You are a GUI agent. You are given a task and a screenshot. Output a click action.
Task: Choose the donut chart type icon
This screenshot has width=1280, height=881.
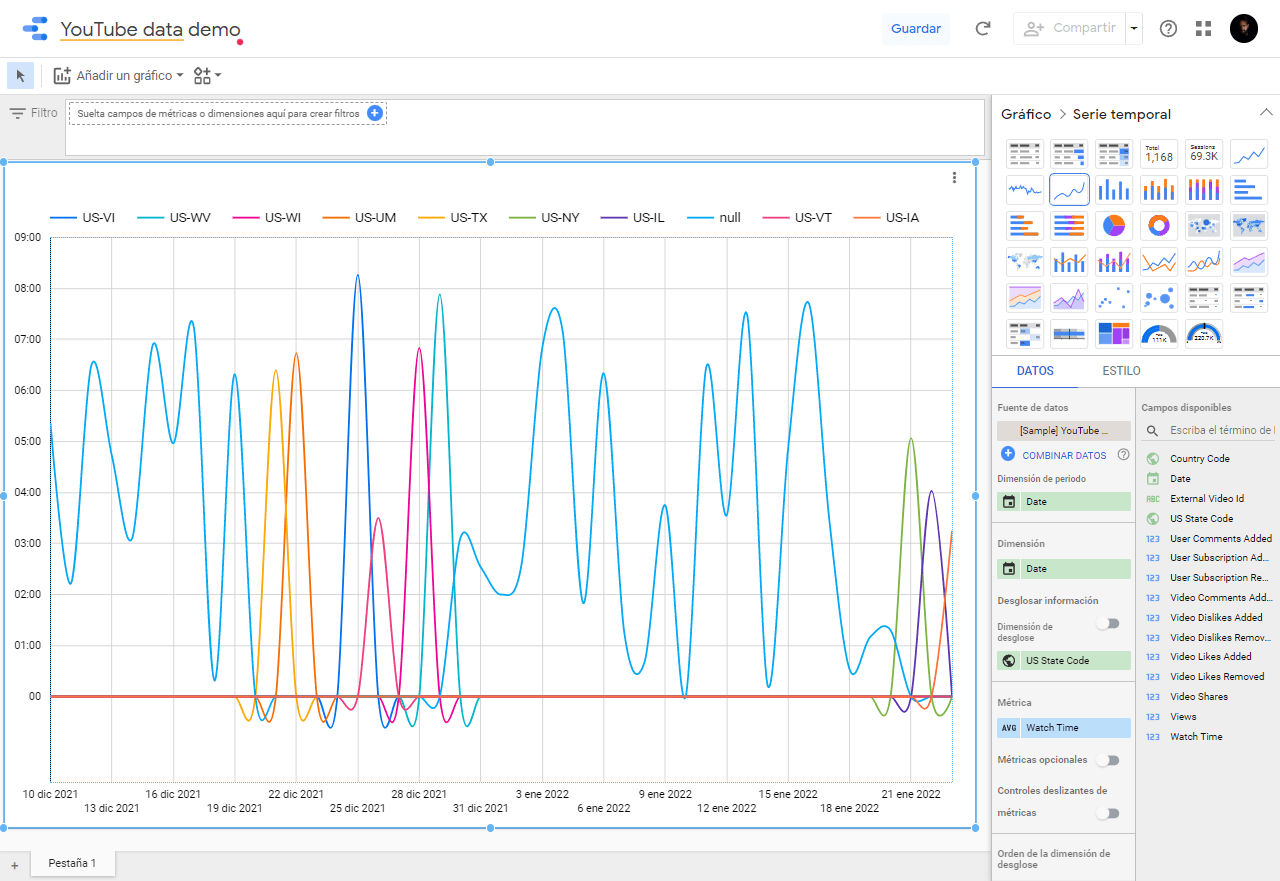tap(1159, 226)
